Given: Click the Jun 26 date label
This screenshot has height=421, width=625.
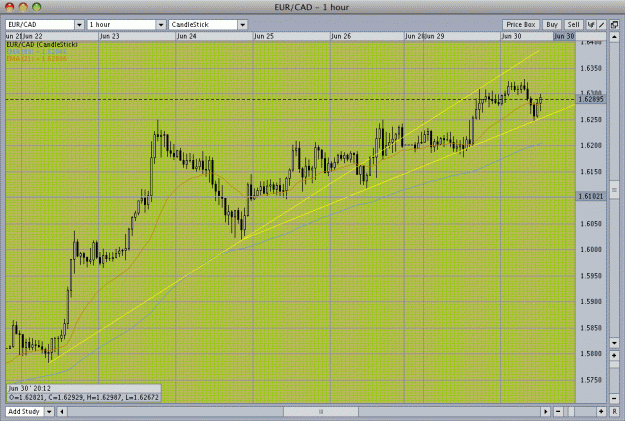Looking at the screenshot, I should tap(341, 36).
